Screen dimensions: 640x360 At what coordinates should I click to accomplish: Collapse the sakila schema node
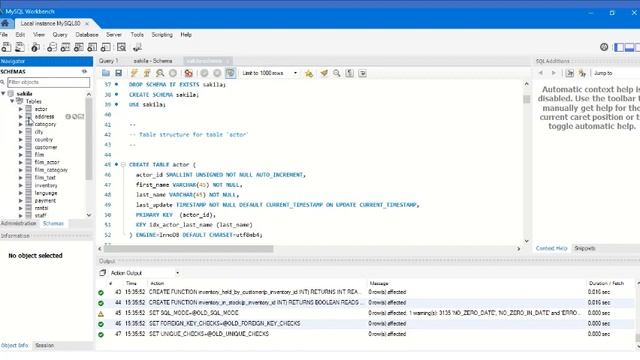point(4,93)
